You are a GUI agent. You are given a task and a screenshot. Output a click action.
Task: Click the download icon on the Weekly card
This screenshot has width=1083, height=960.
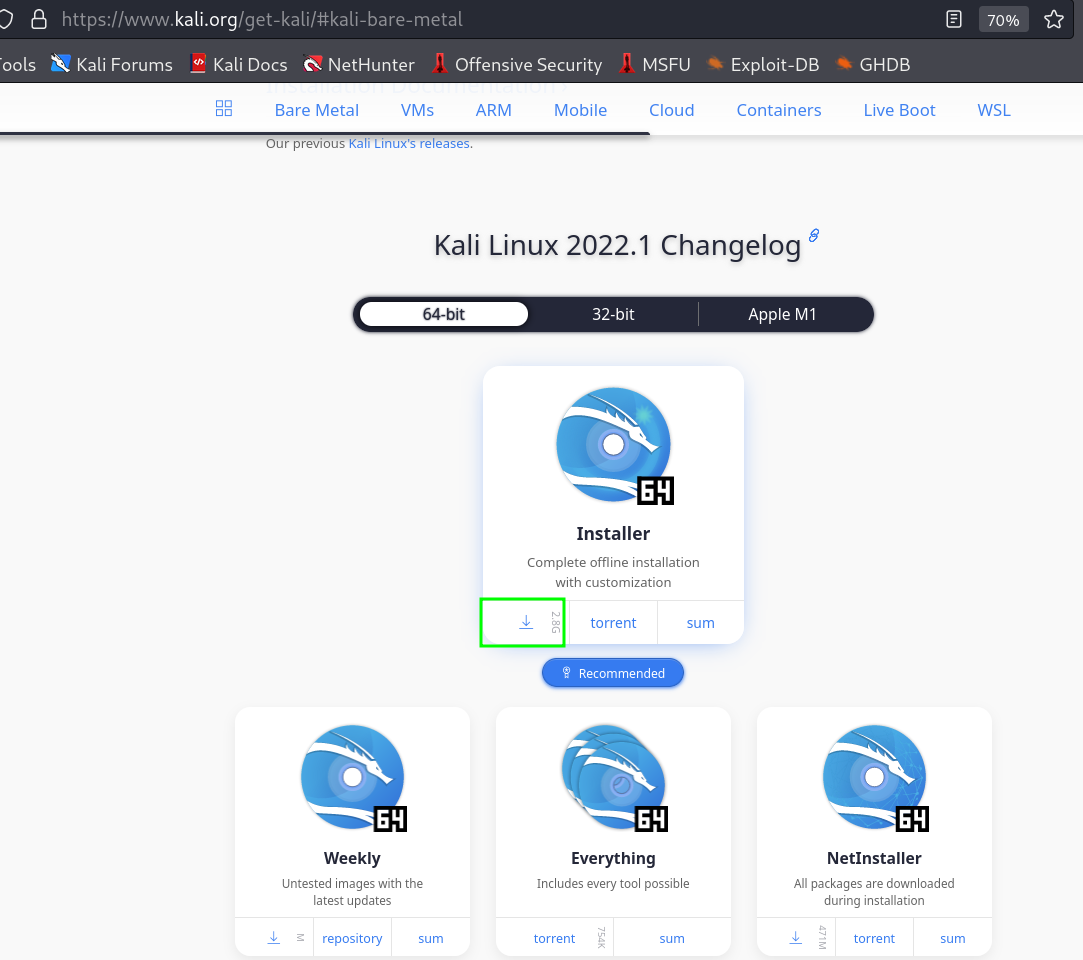click(274, 937)
